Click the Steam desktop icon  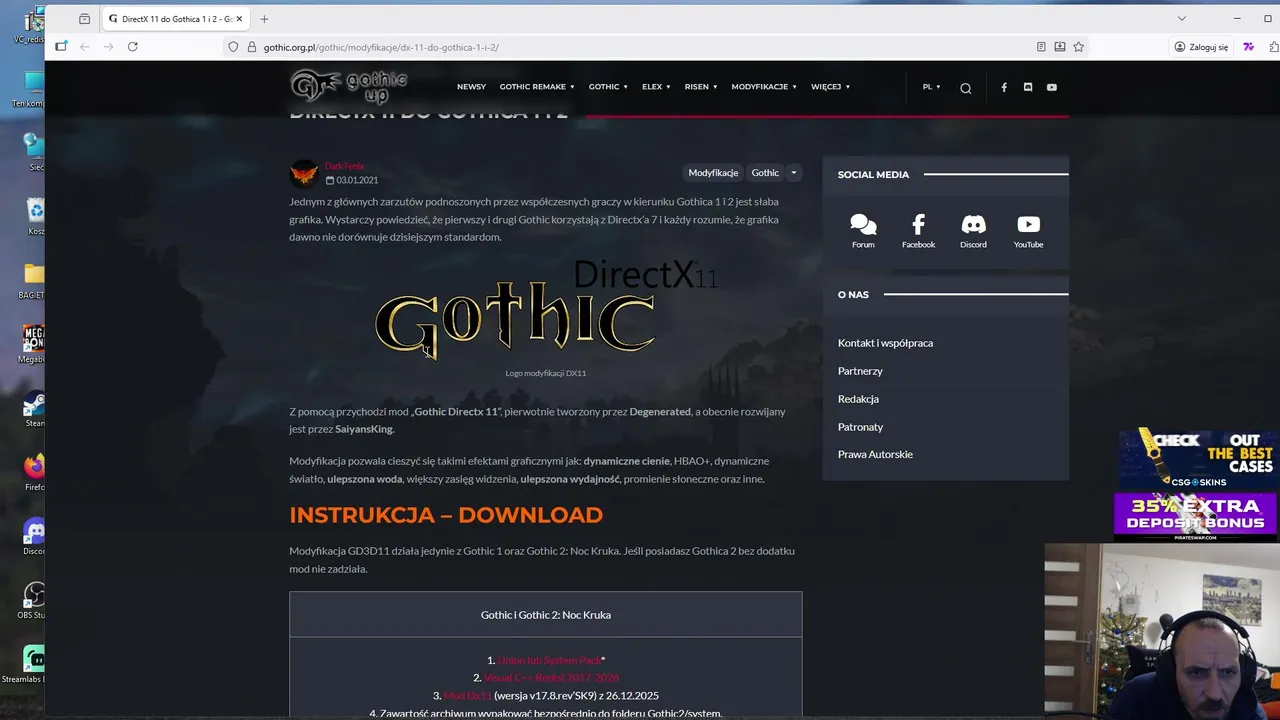pyautogui.click(x=34, y=410)
